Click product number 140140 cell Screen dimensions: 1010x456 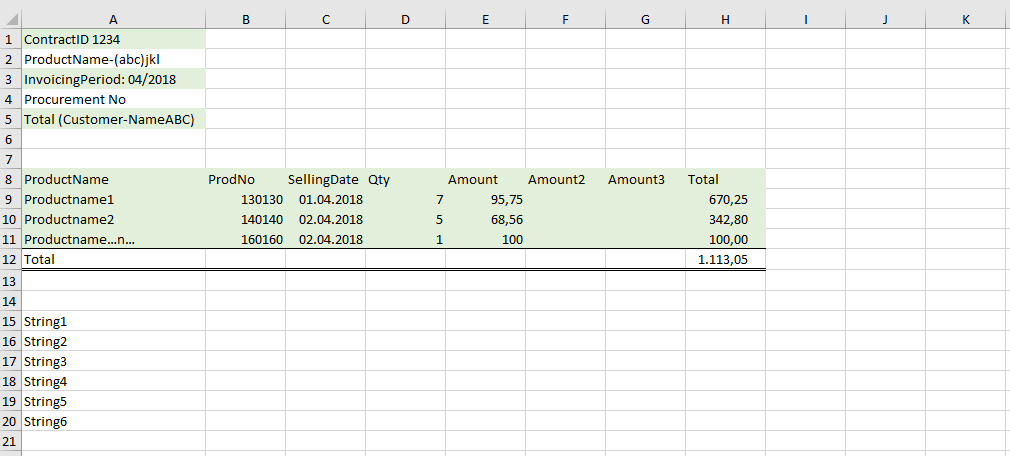click(x=245, y=220)
